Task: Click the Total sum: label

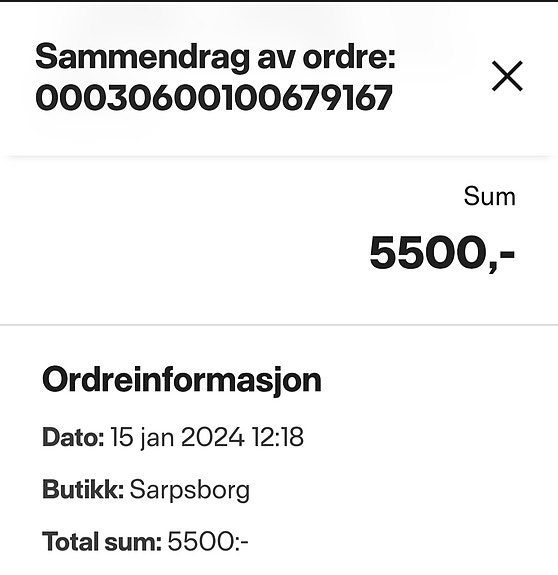Action: click(x=102, y=542)
